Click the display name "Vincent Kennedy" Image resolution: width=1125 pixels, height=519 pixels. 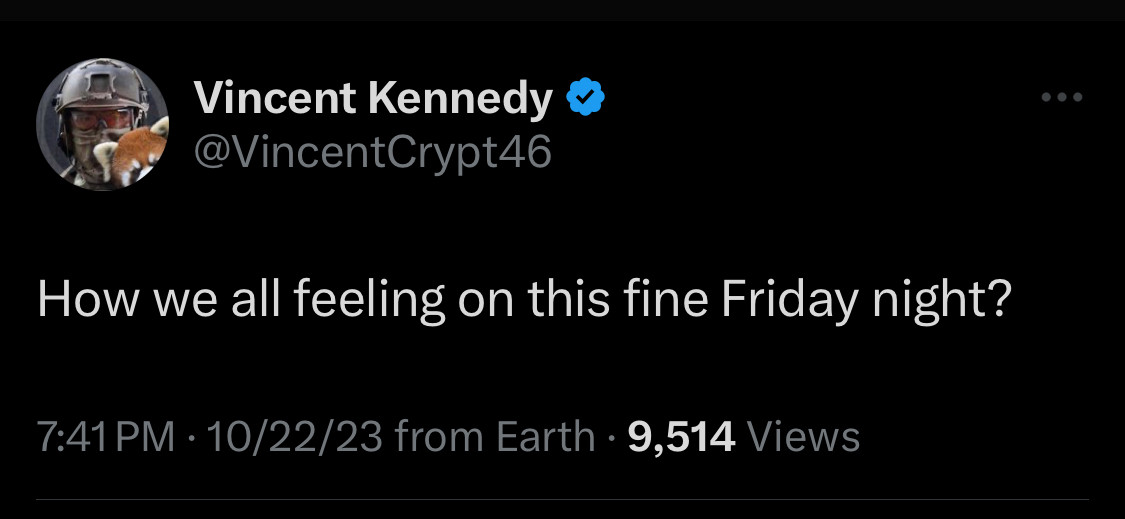click(x=373, y=98)
